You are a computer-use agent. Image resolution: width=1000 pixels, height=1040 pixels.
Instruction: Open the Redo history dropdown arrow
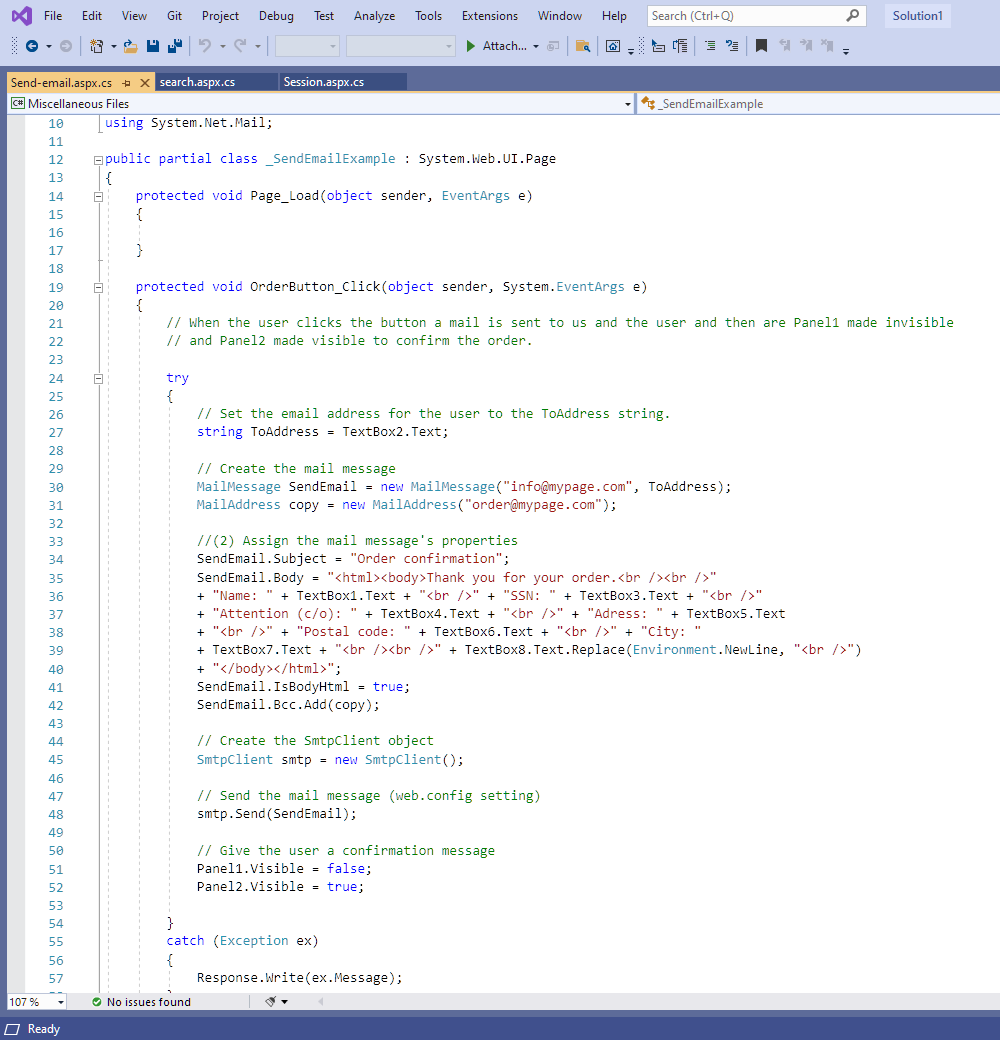[257, 46]
